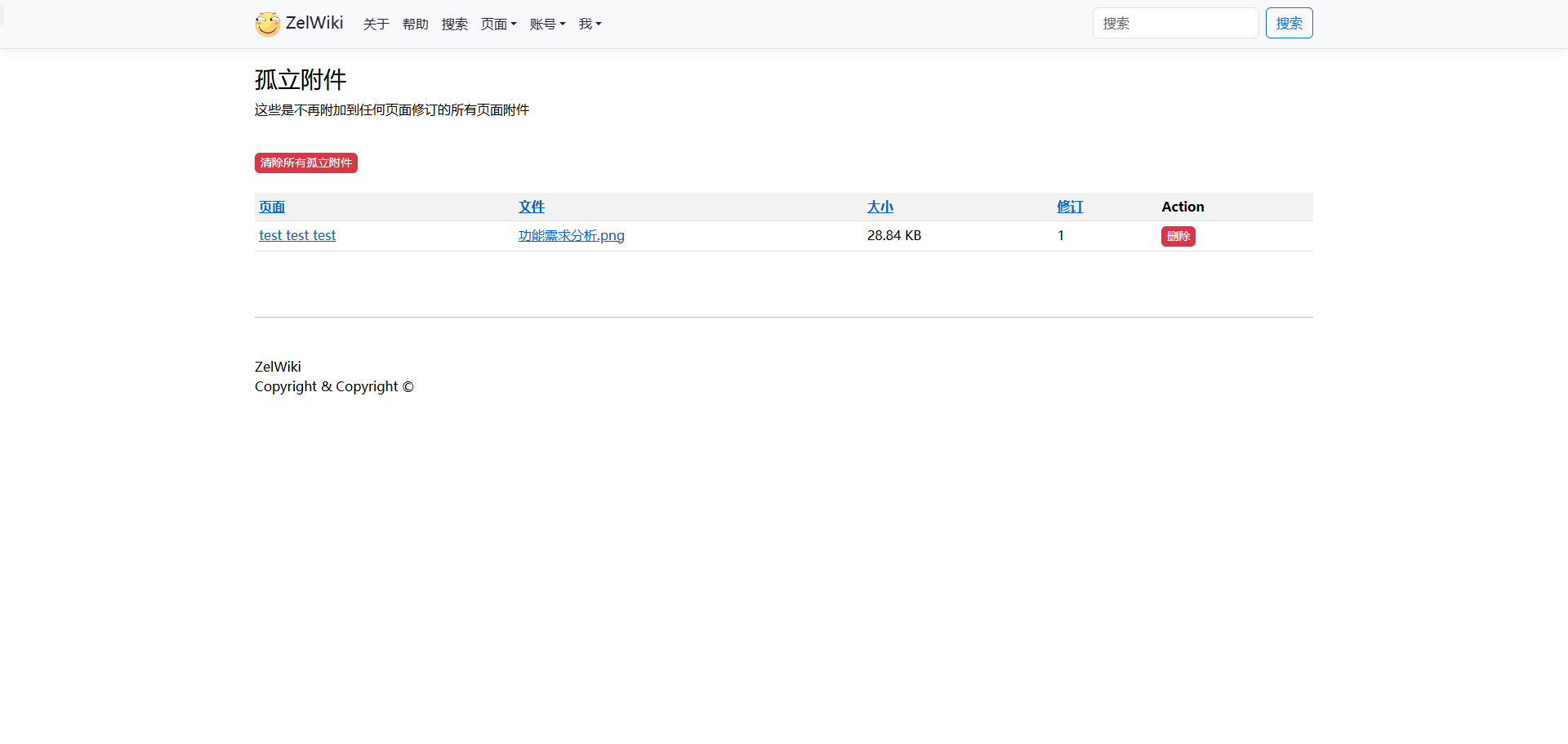The width and height of the screenshot is (1568, 744).
Task: Open the 功能需求分析.png attachment link
Action: pyautogui.click(x=571, y=236)
